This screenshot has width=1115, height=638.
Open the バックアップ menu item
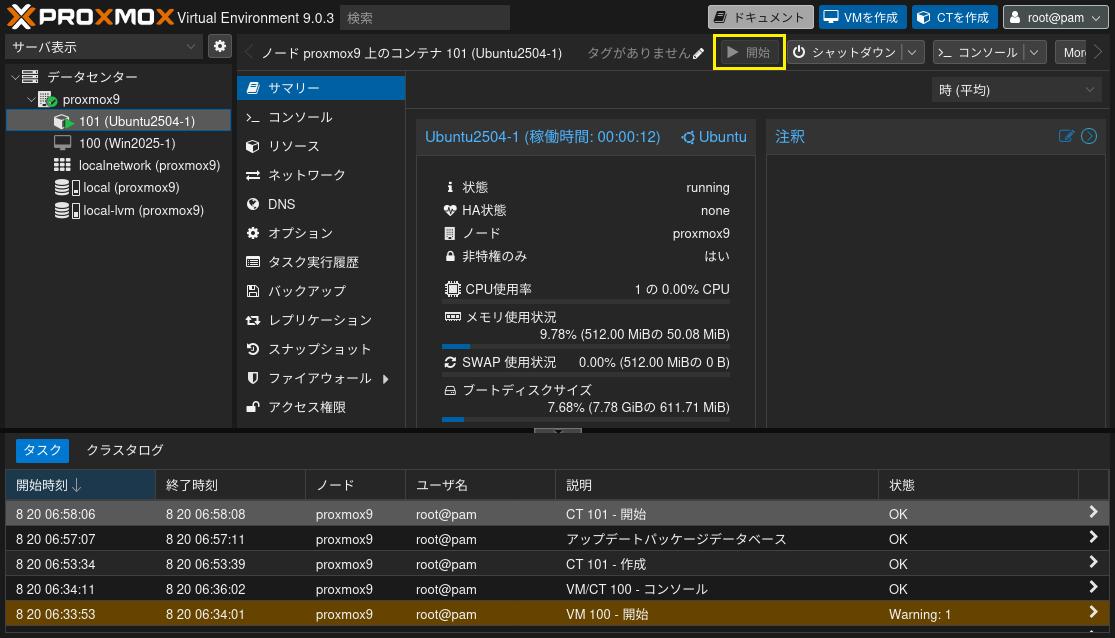321,291
